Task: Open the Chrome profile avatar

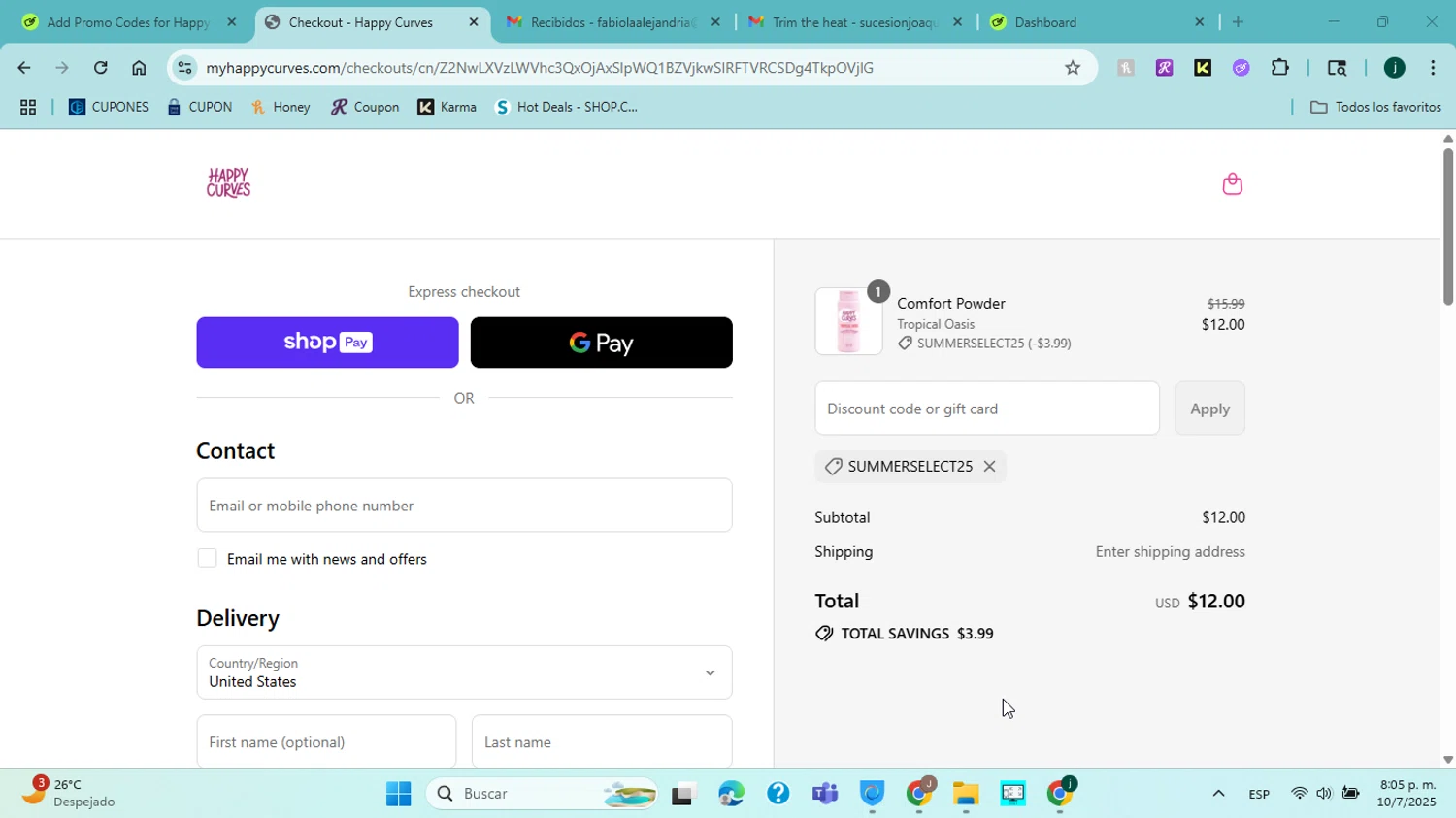Action: (x=1395, y=68)
